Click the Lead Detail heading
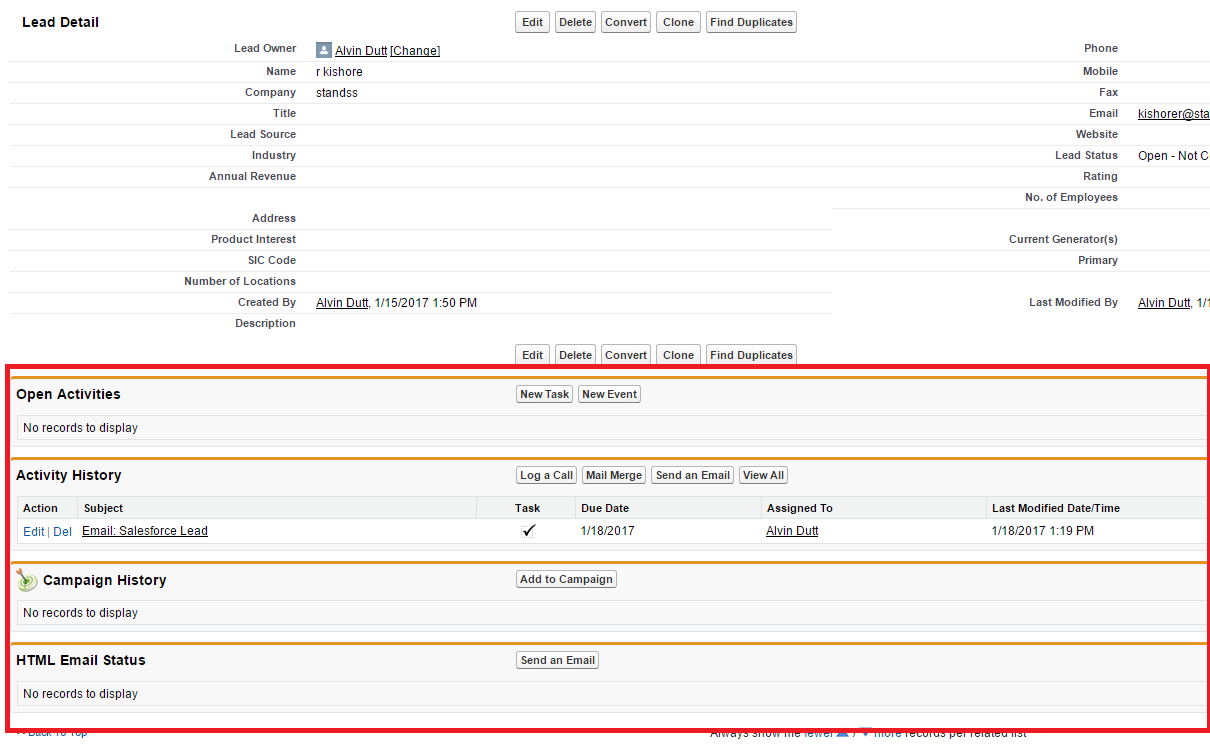The image size is (1210, 752). point(61,22)
